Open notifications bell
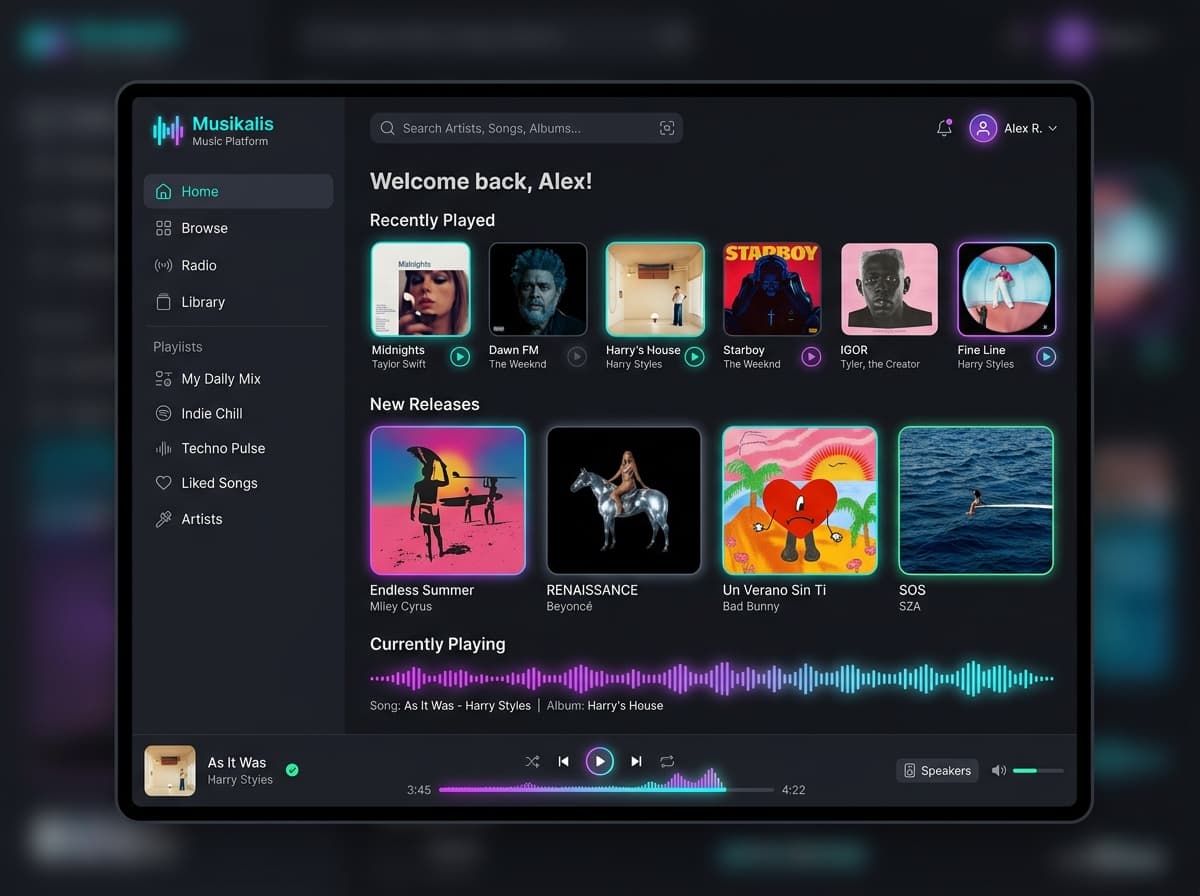 pyautogui.click(x=944, y=128)
